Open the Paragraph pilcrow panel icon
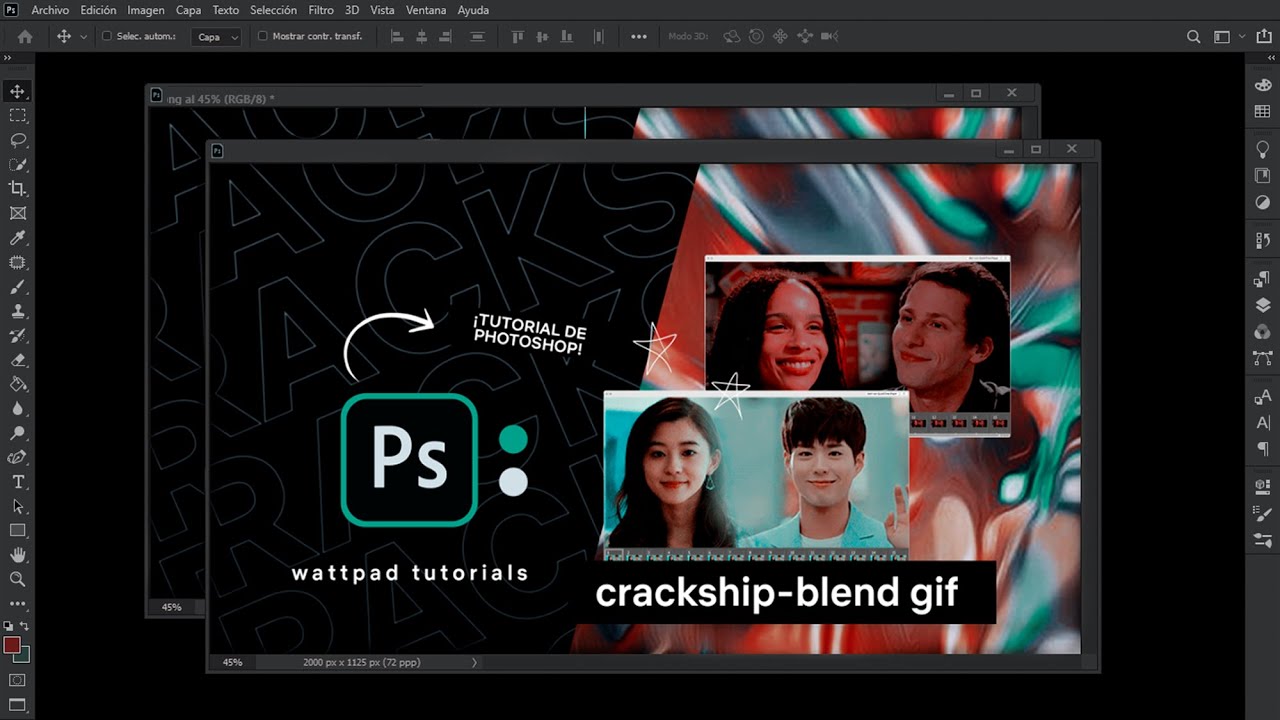The height and width of the screenshot is (720, 1280). point(1263,449)
